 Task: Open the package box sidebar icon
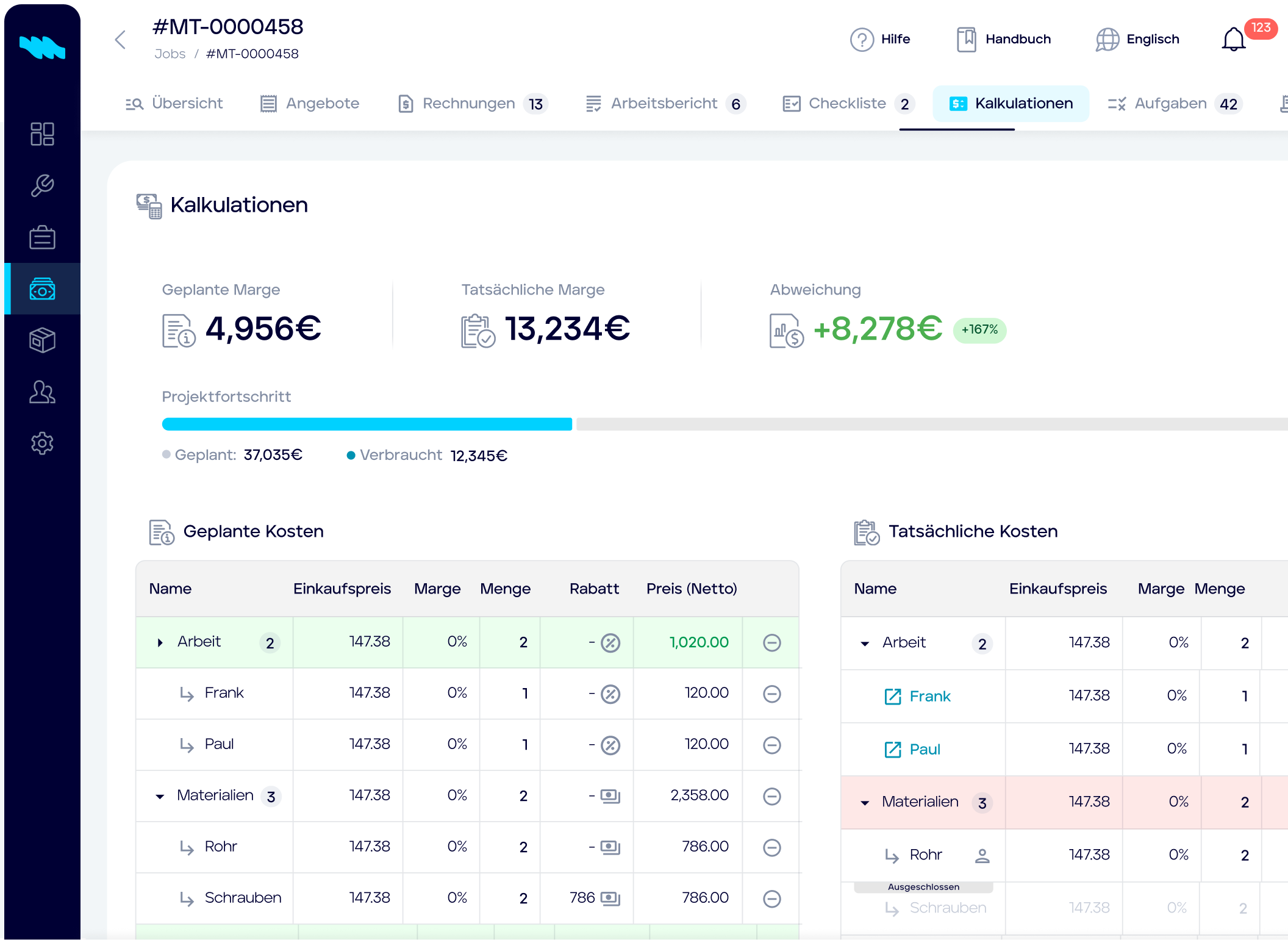[x=42, y=340]
